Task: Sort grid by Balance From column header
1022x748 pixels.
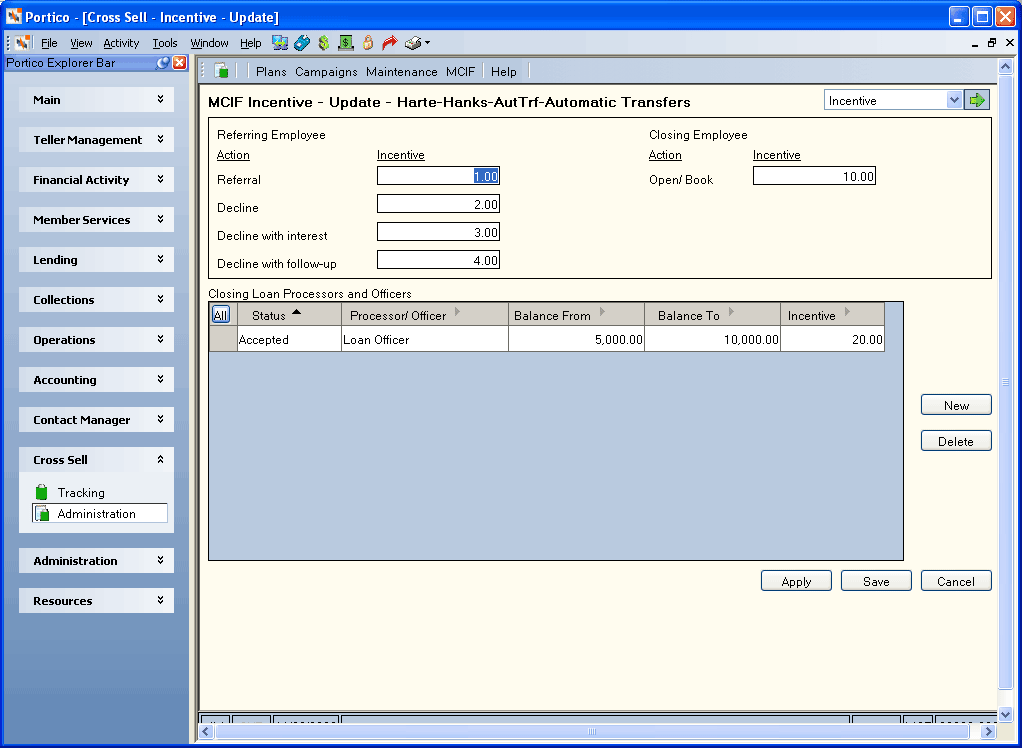Action: coord(576,315)
